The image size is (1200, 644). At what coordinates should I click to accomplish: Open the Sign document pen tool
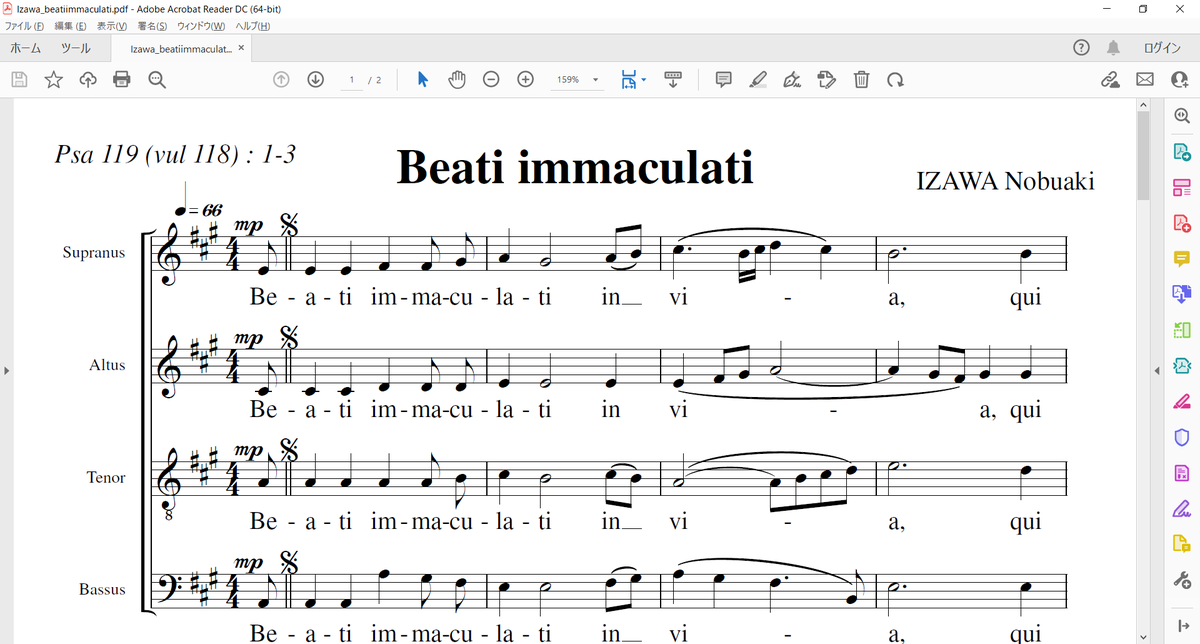click(x=792, y=80)
